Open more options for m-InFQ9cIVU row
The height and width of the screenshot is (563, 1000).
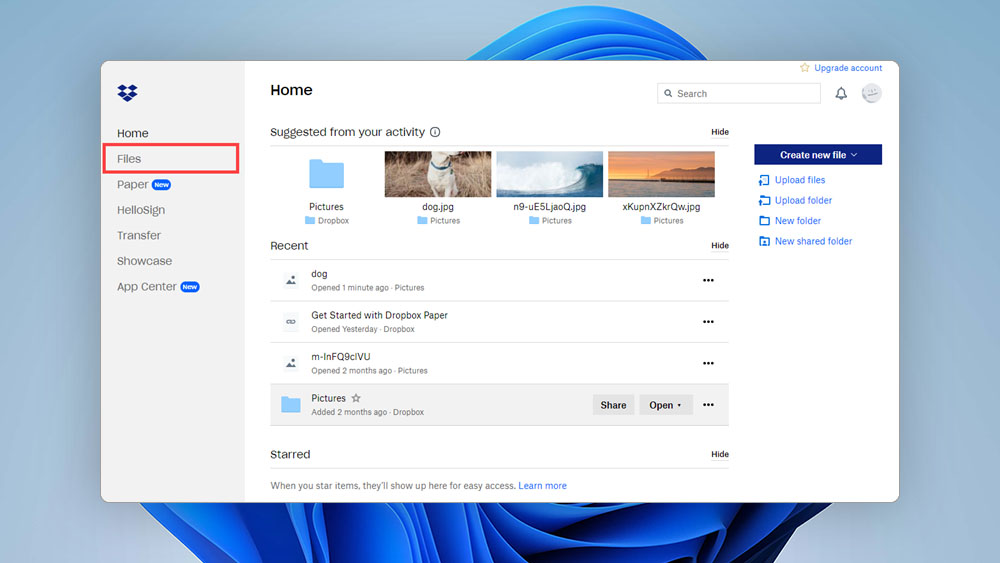pyautogui.click(x=708, y=363)
